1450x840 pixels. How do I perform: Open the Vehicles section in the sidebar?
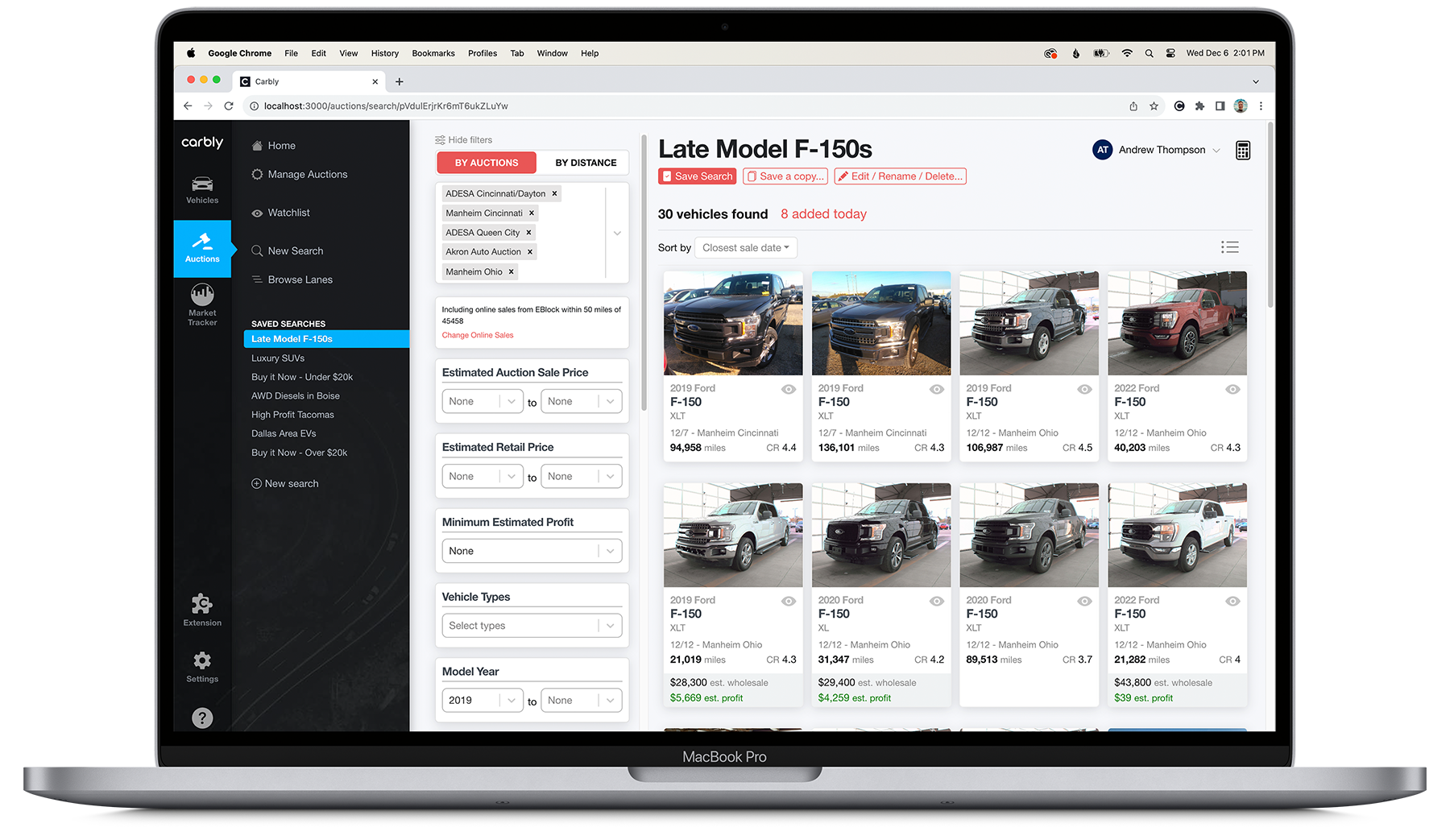[x=201, y=190]
